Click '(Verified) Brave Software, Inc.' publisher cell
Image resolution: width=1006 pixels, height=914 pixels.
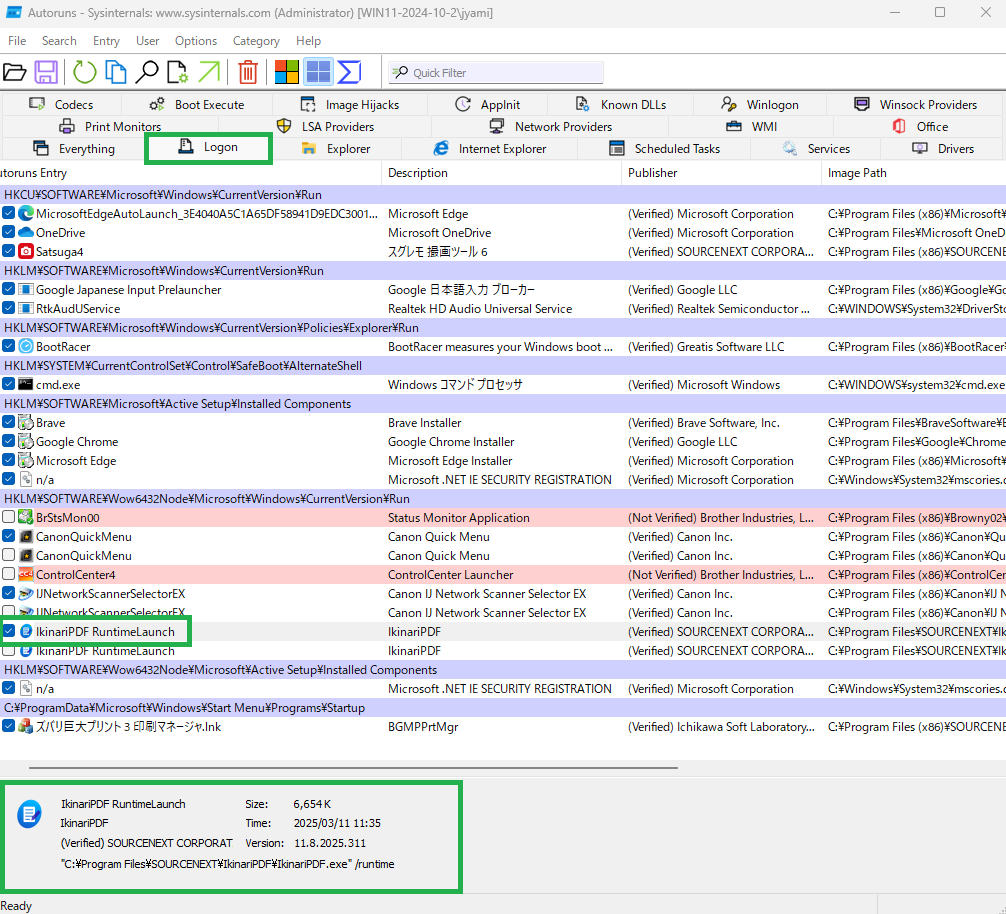pos(704,423)
